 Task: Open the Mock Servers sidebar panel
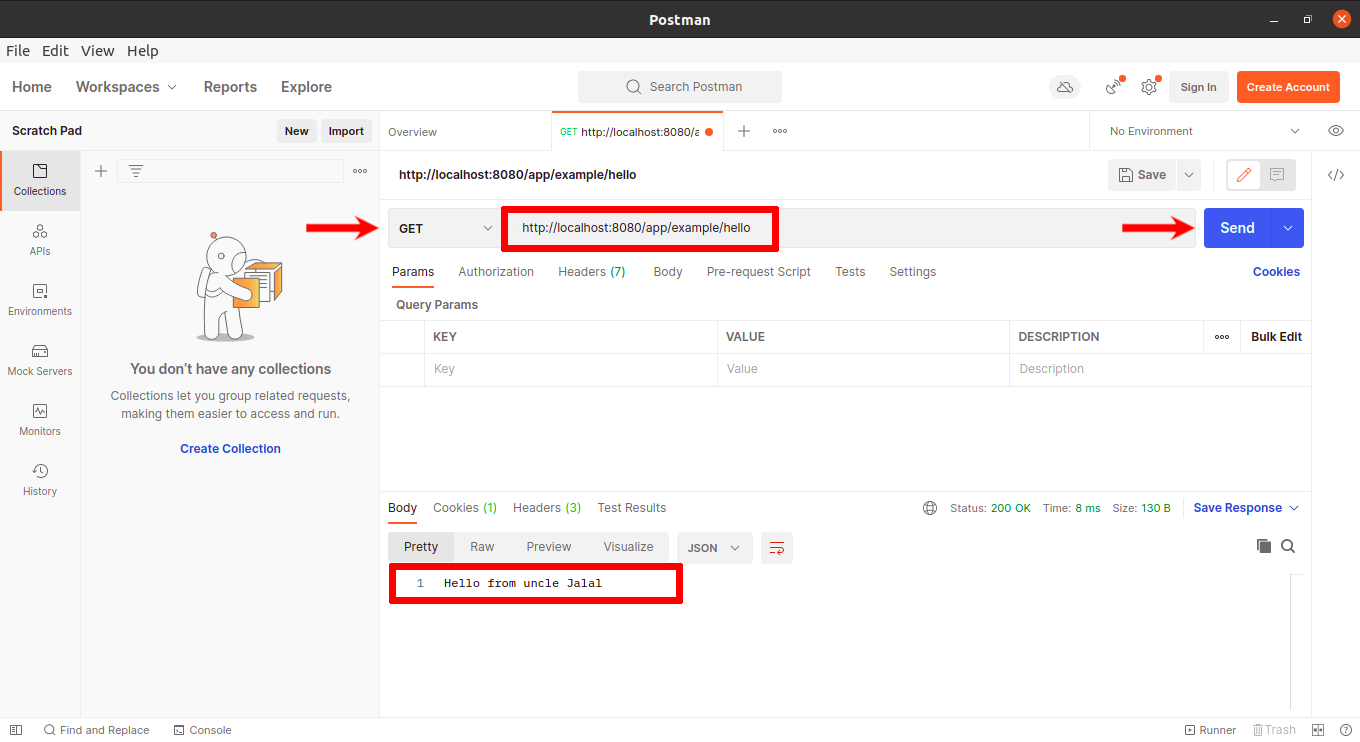tap(40, 361)
